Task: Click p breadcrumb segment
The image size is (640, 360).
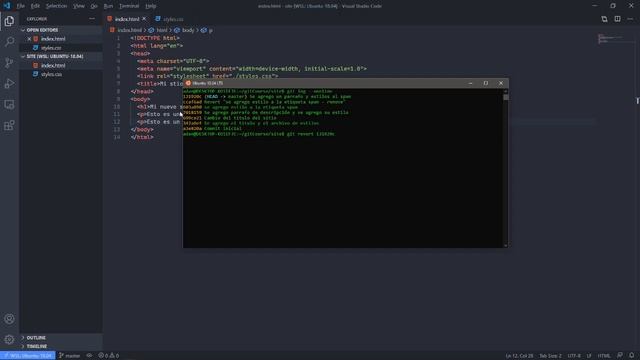Action: (x=211, y=30)
